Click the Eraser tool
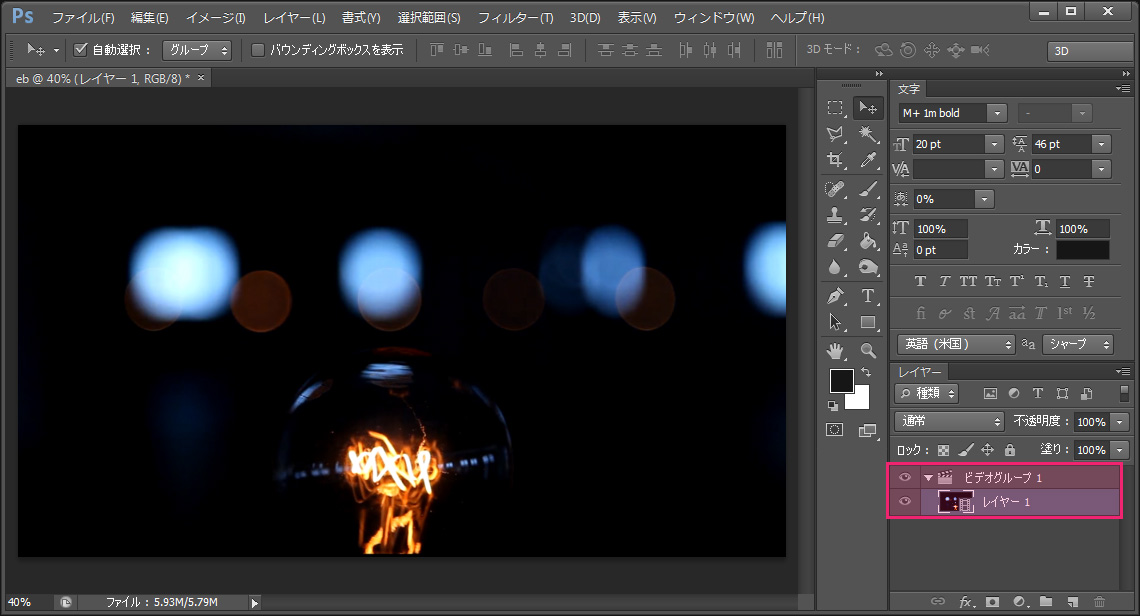Screen dimensions: 1140x616 [835, 241]
